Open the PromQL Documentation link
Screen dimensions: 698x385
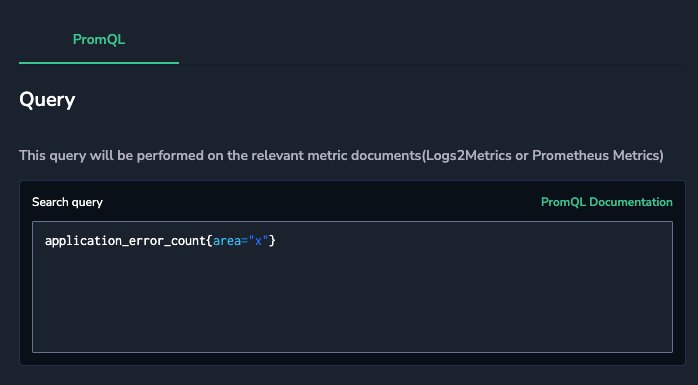607,202
